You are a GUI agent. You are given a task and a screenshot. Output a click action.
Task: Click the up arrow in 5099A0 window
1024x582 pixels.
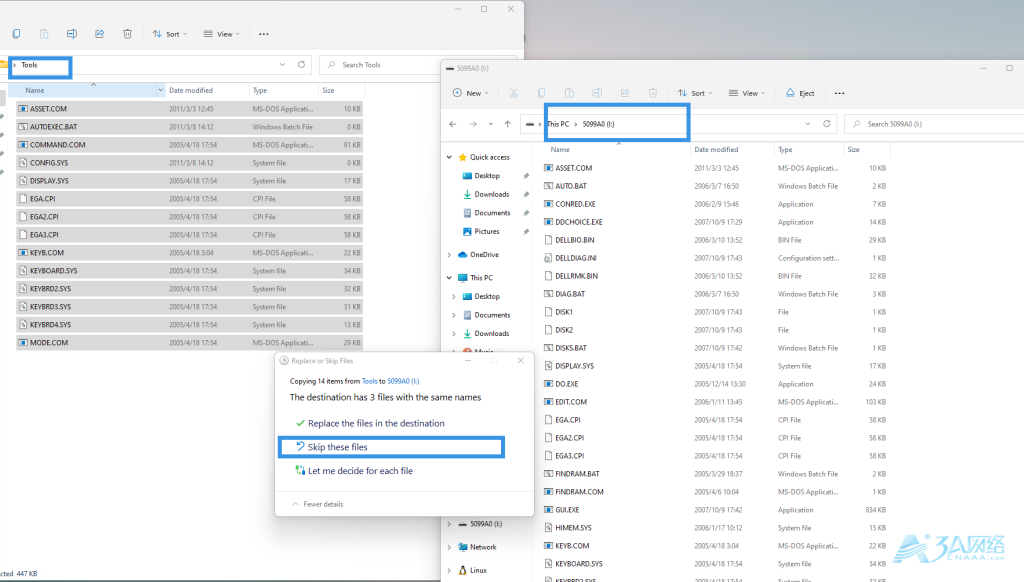(507, 124)
